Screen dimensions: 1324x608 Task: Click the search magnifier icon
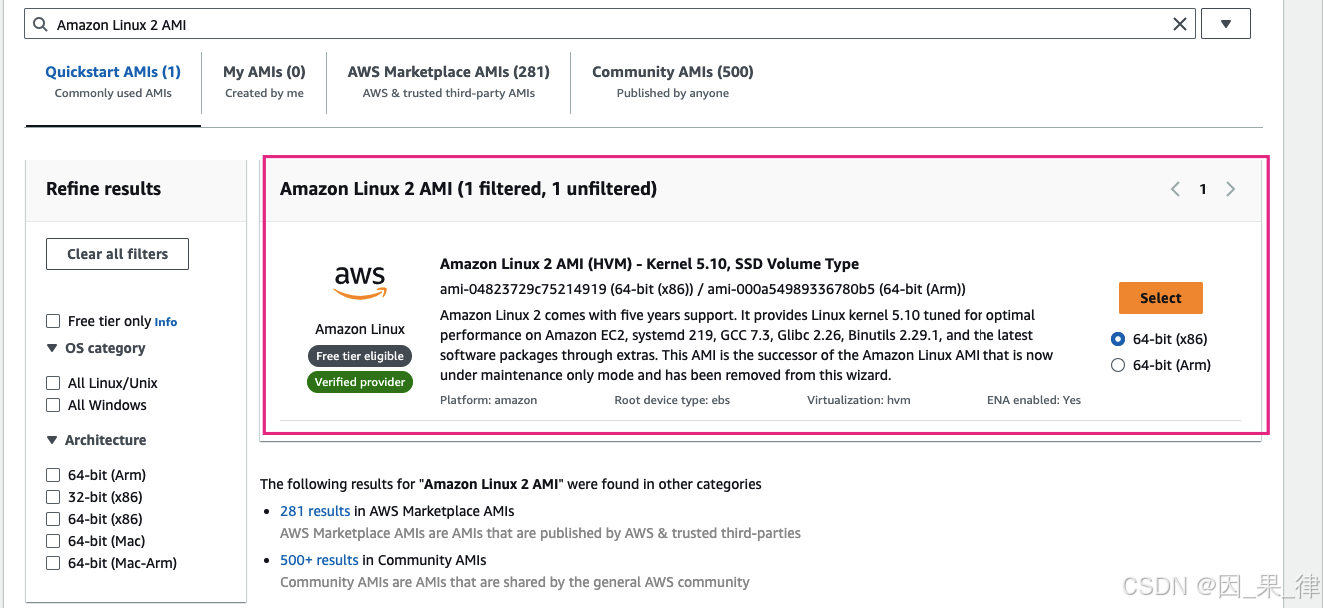40,24
